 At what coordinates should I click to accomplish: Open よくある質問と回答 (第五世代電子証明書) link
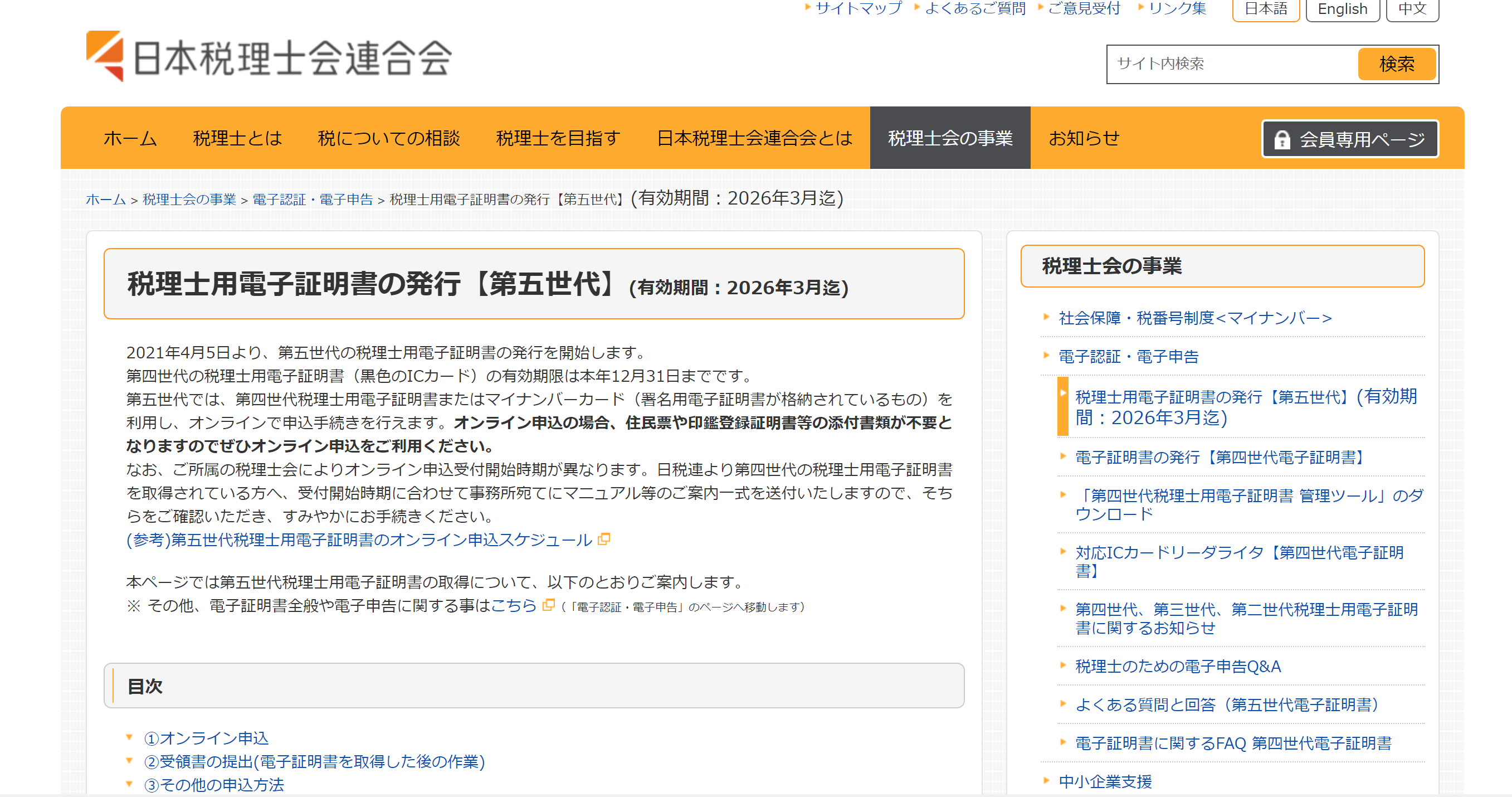(1226, 704)
